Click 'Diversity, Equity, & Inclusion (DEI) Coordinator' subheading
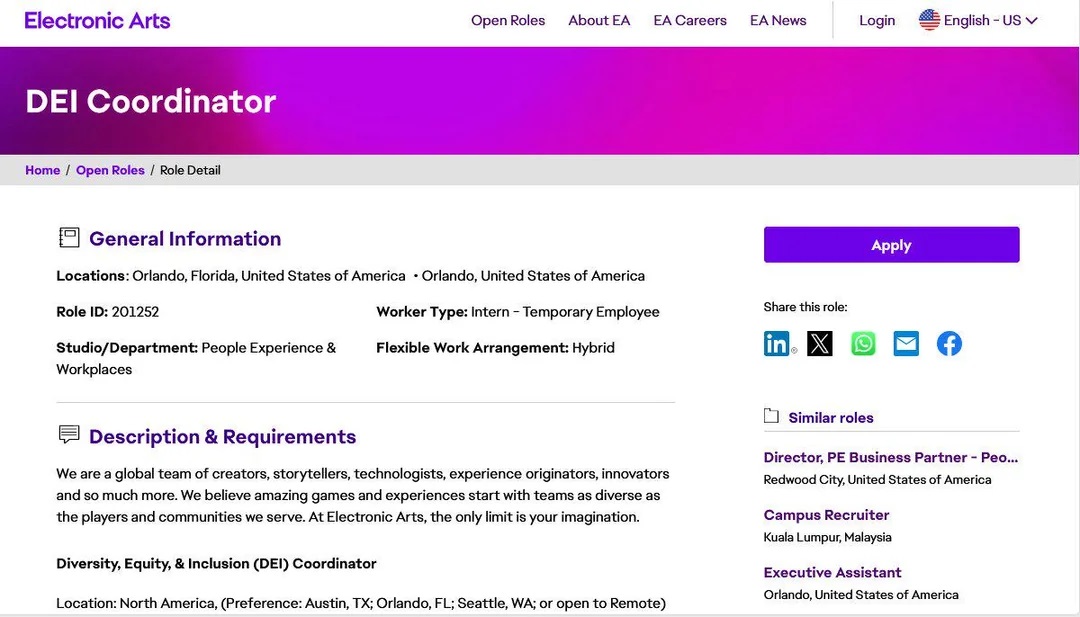The width and height of the screenshot is (1080, 617). (216, 563)
